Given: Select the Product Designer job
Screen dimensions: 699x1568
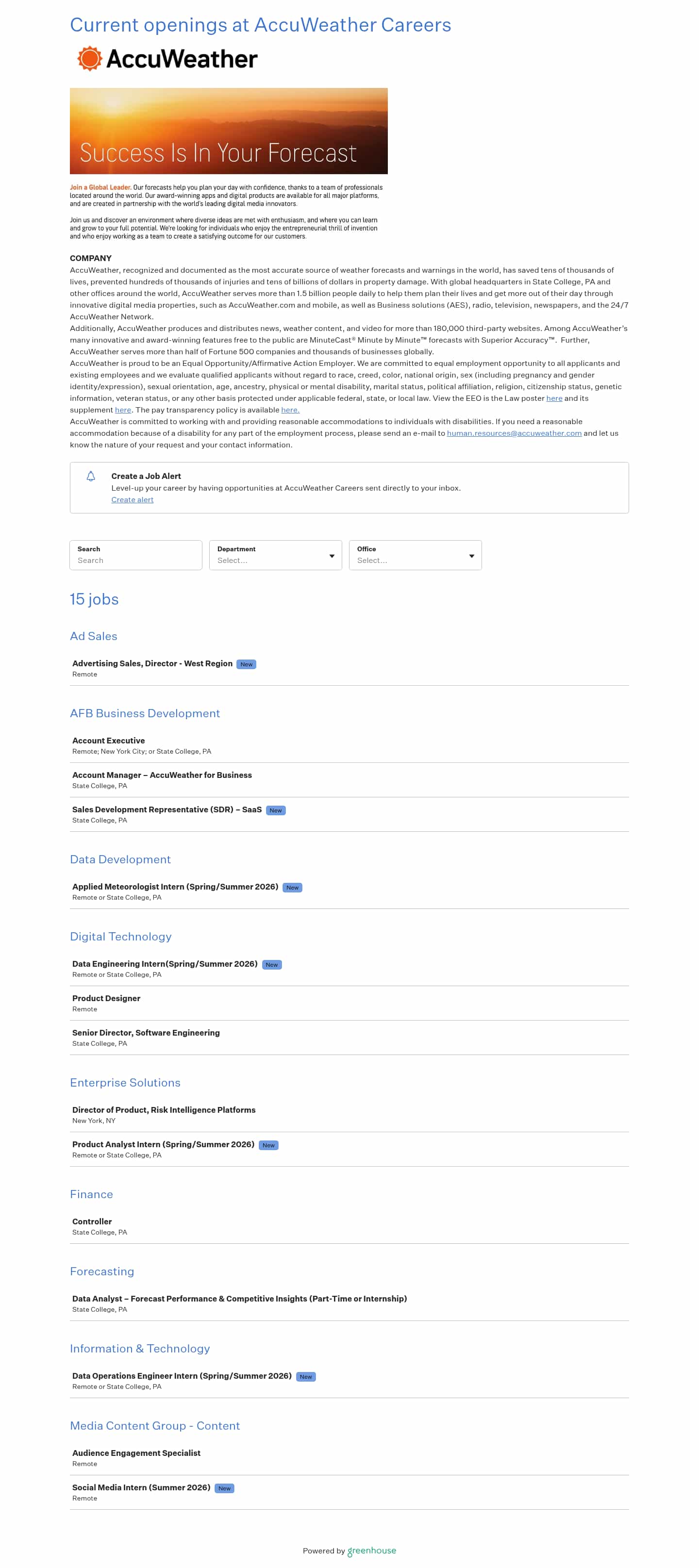Looking at the screenshot, I should (x=106, y=998).
